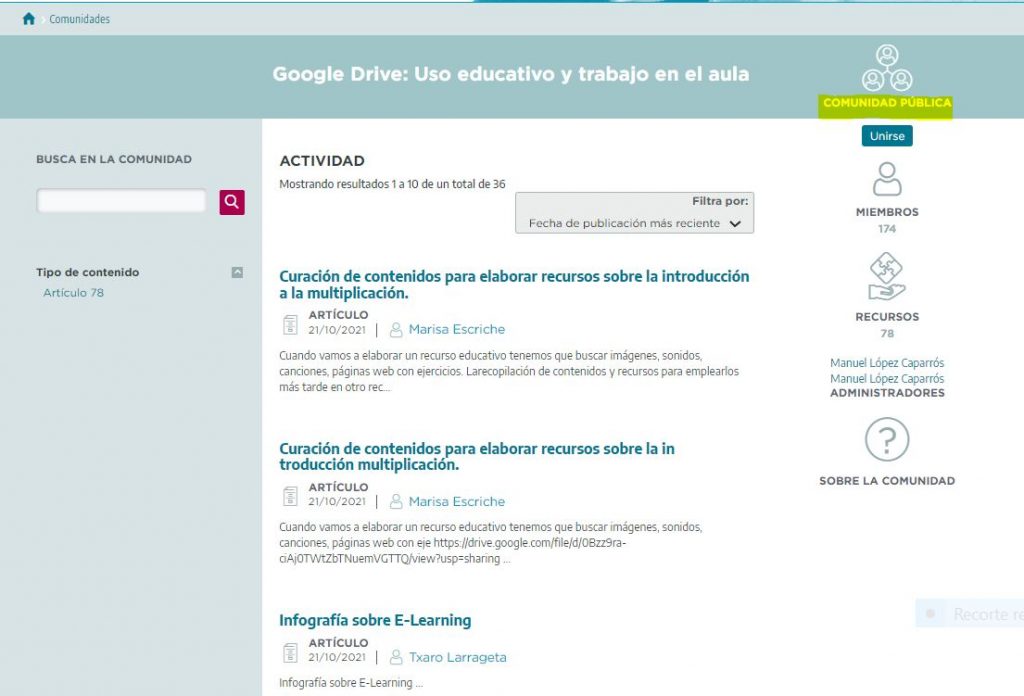Click the question mark icon for Sobre la comunidad
Viewport: 1024px width, 696px height.
click(887, 440)
